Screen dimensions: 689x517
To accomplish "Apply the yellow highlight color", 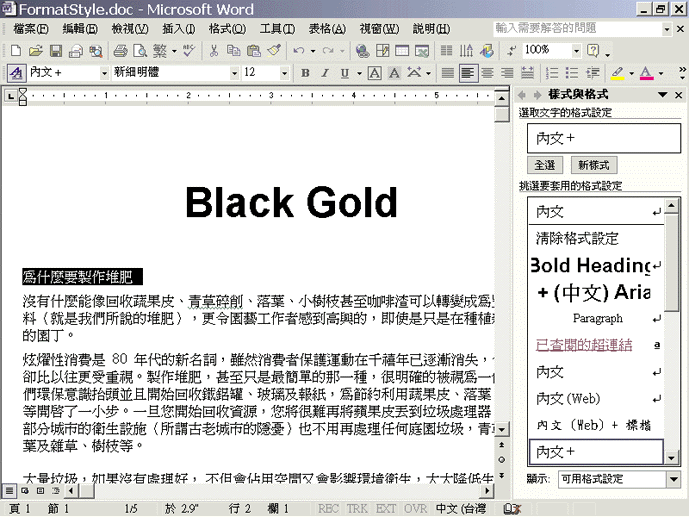I will click(617, 73).
